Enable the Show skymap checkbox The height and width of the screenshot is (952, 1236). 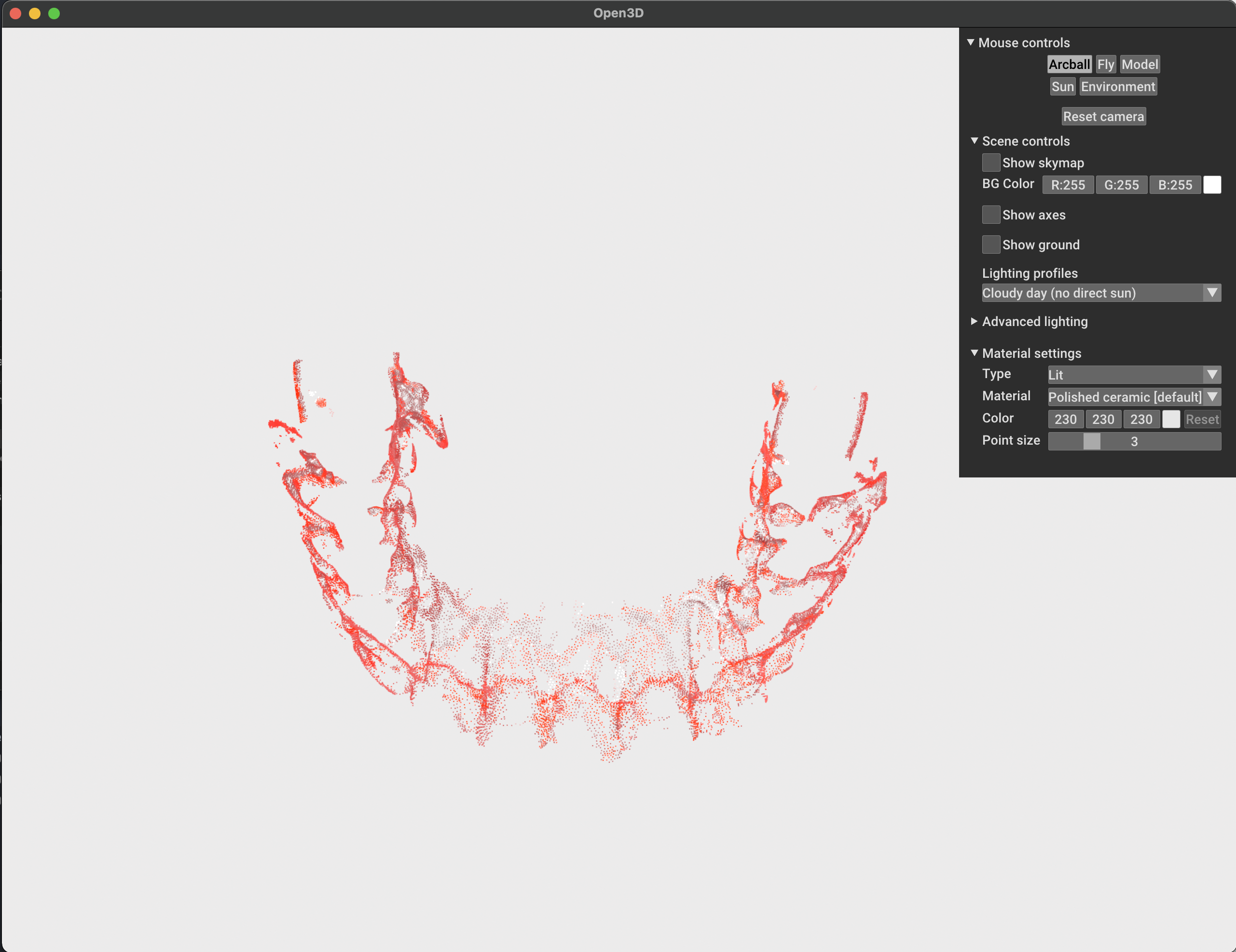990,163
